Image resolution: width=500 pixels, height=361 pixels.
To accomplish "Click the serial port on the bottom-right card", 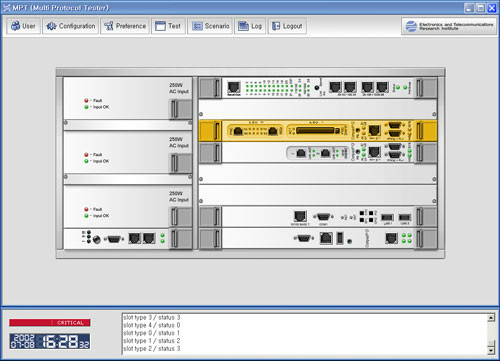I will [304, 238].
